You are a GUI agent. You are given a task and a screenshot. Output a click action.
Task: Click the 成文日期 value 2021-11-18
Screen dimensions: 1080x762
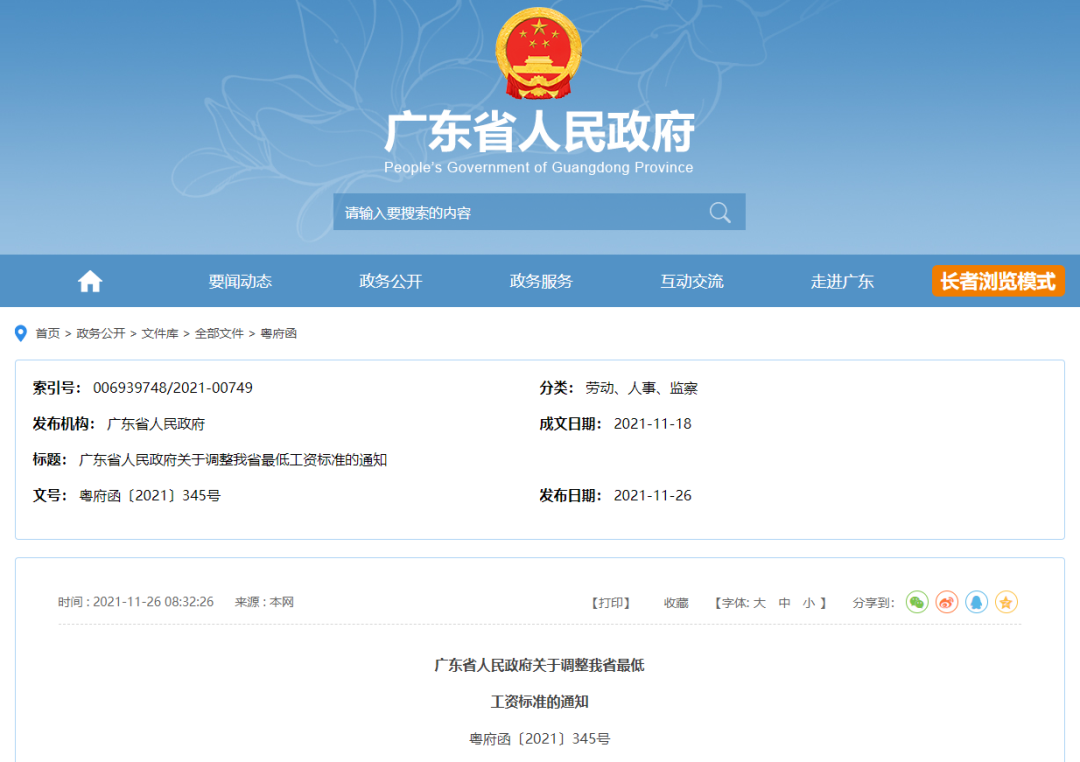point(652,424)
